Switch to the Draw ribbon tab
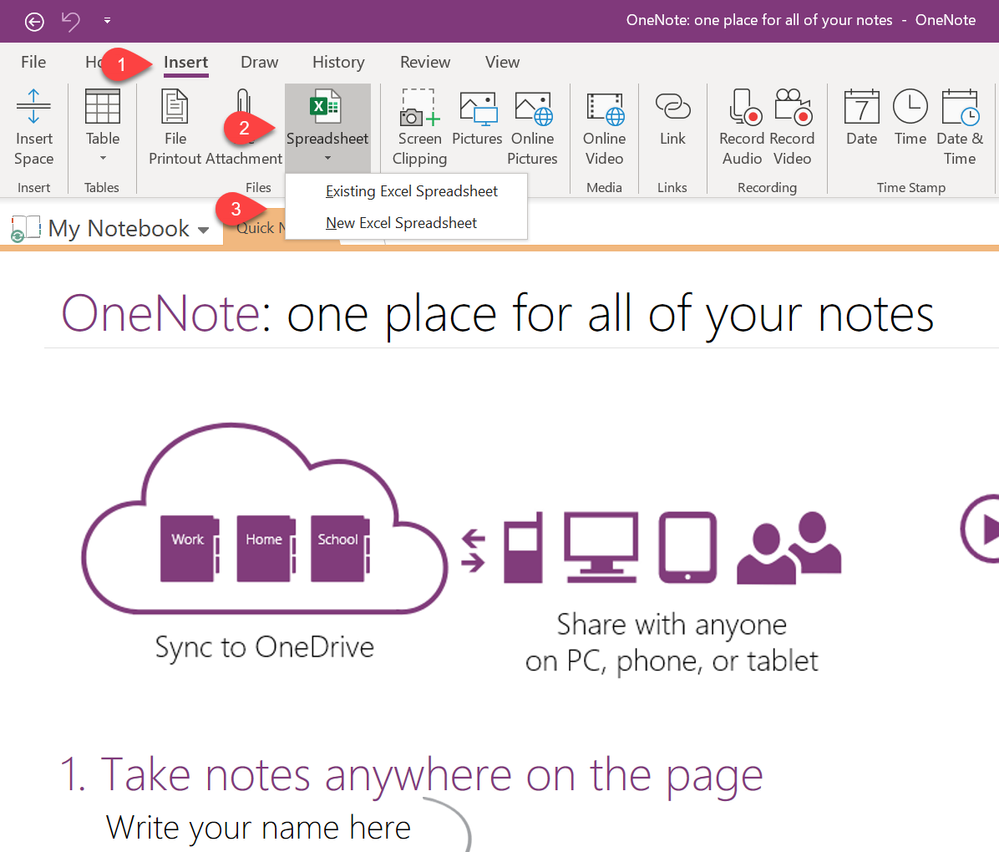 259,62
